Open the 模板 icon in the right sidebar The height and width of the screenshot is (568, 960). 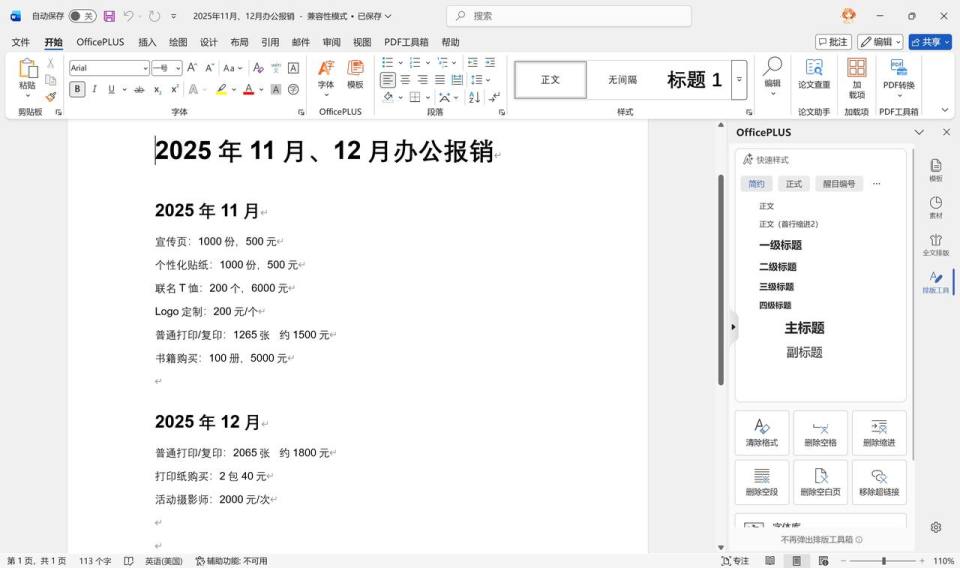point(936,170)
